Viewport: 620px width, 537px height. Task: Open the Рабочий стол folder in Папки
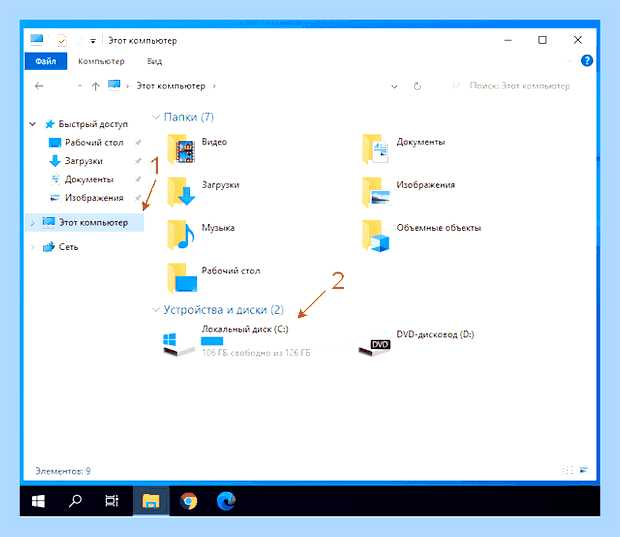[182, 278]
